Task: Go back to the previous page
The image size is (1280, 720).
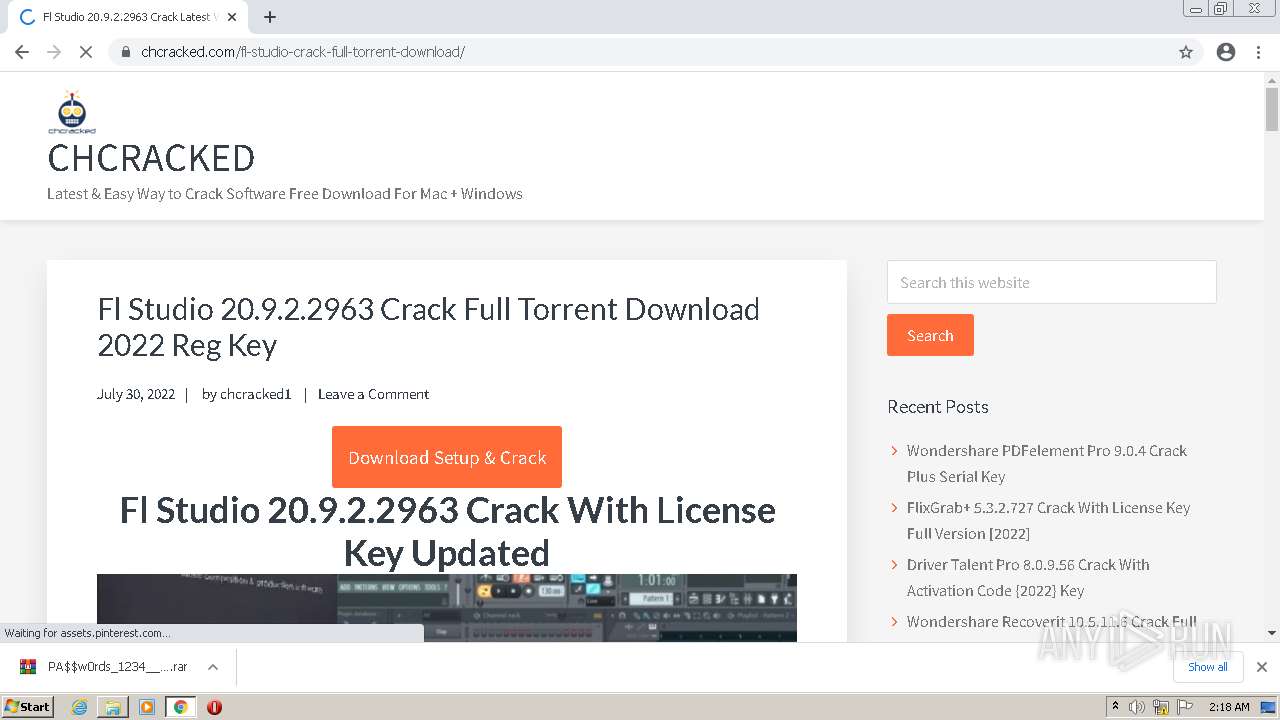Action: [x=22, y=52]
